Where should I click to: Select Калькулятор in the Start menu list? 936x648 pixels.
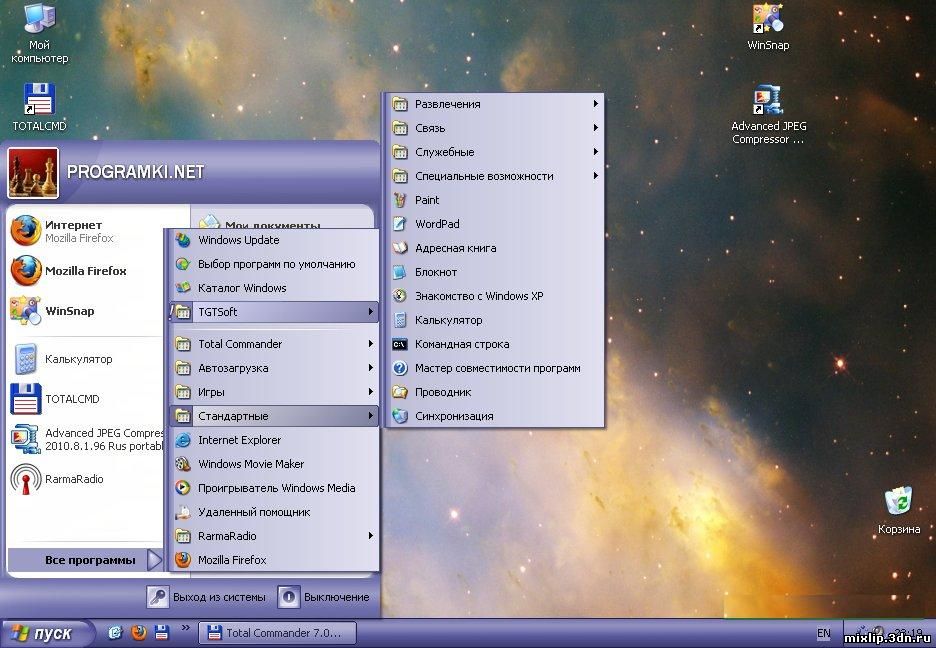pos(85,359)
